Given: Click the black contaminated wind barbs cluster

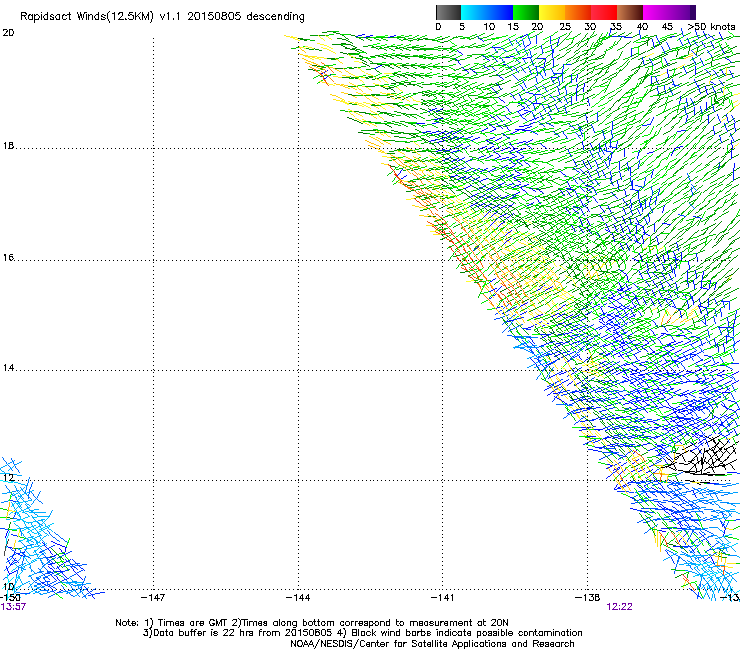Looking at the screenshot, I should click(x=701, y=457).
